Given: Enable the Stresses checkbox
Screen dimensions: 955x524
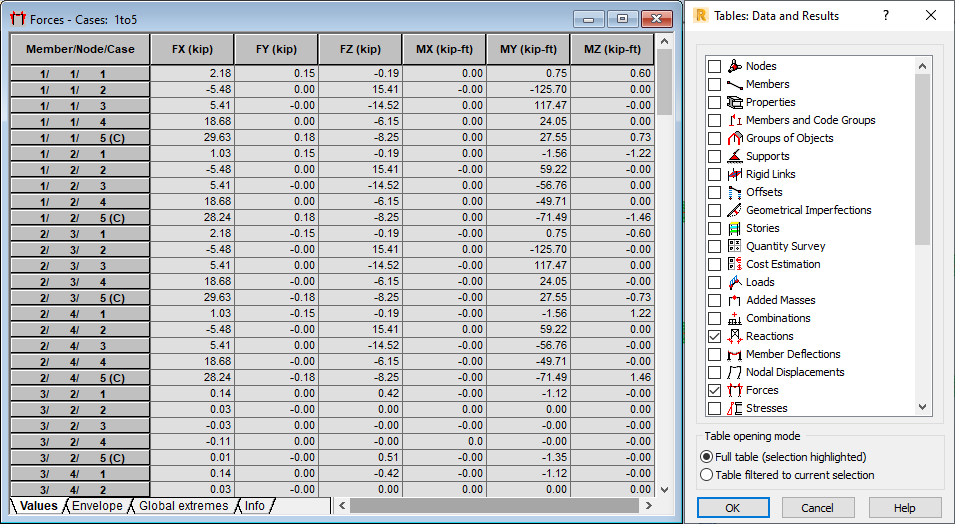Looking at the screenshot, I should [714, 408].
